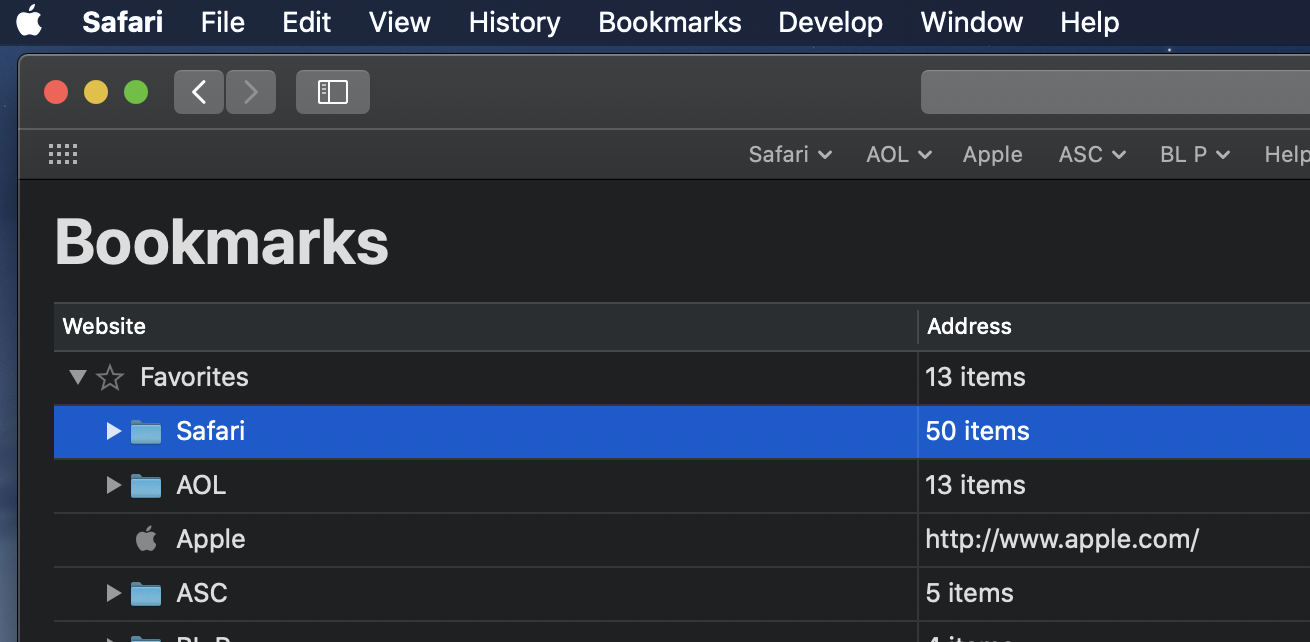Expand the Safari folder disclosure triangle
The width and height of the screenshot is (1310, 642).
click(x=113, y=431)
